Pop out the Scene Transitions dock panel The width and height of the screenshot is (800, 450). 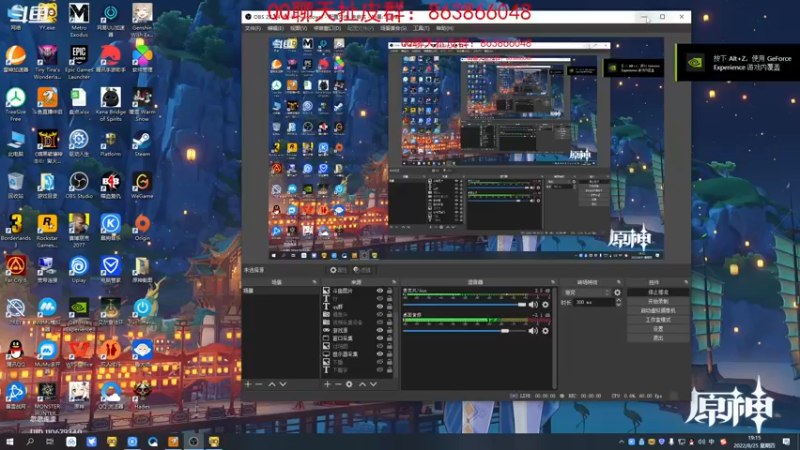coord(619,282)
